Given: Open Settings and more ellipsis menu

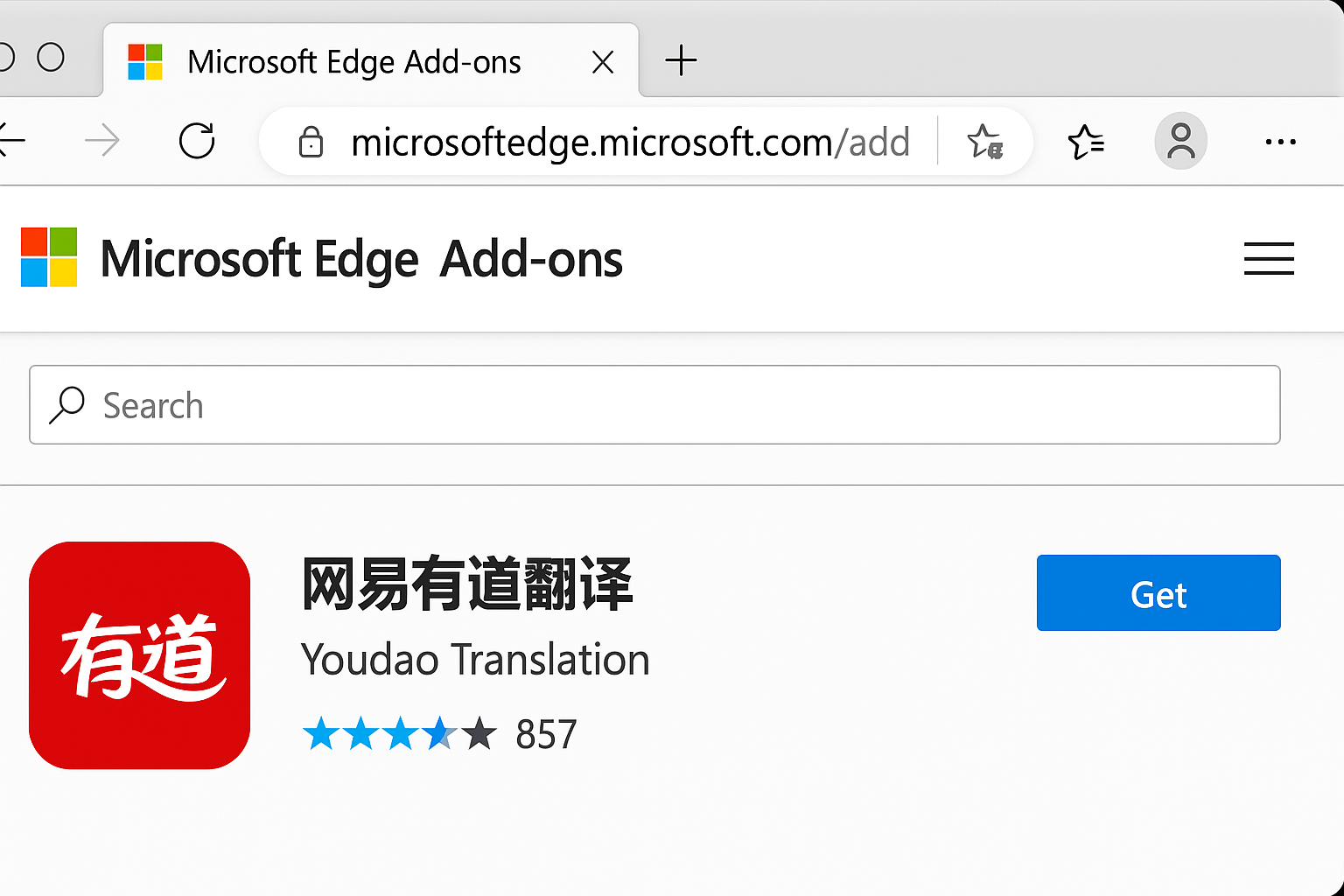Looking at the screenshot, I should 1281,142.
